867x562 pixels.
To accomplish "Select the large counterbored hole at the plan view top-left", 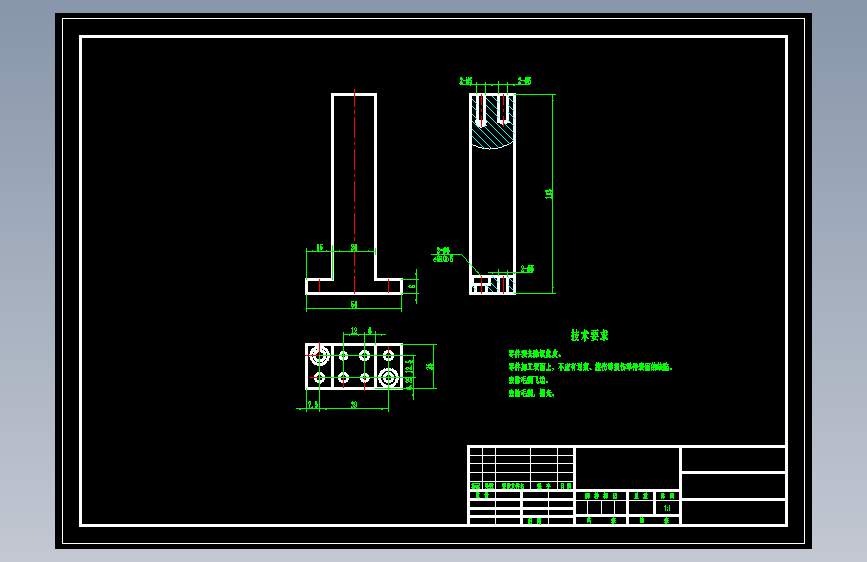I will [319, 355].
